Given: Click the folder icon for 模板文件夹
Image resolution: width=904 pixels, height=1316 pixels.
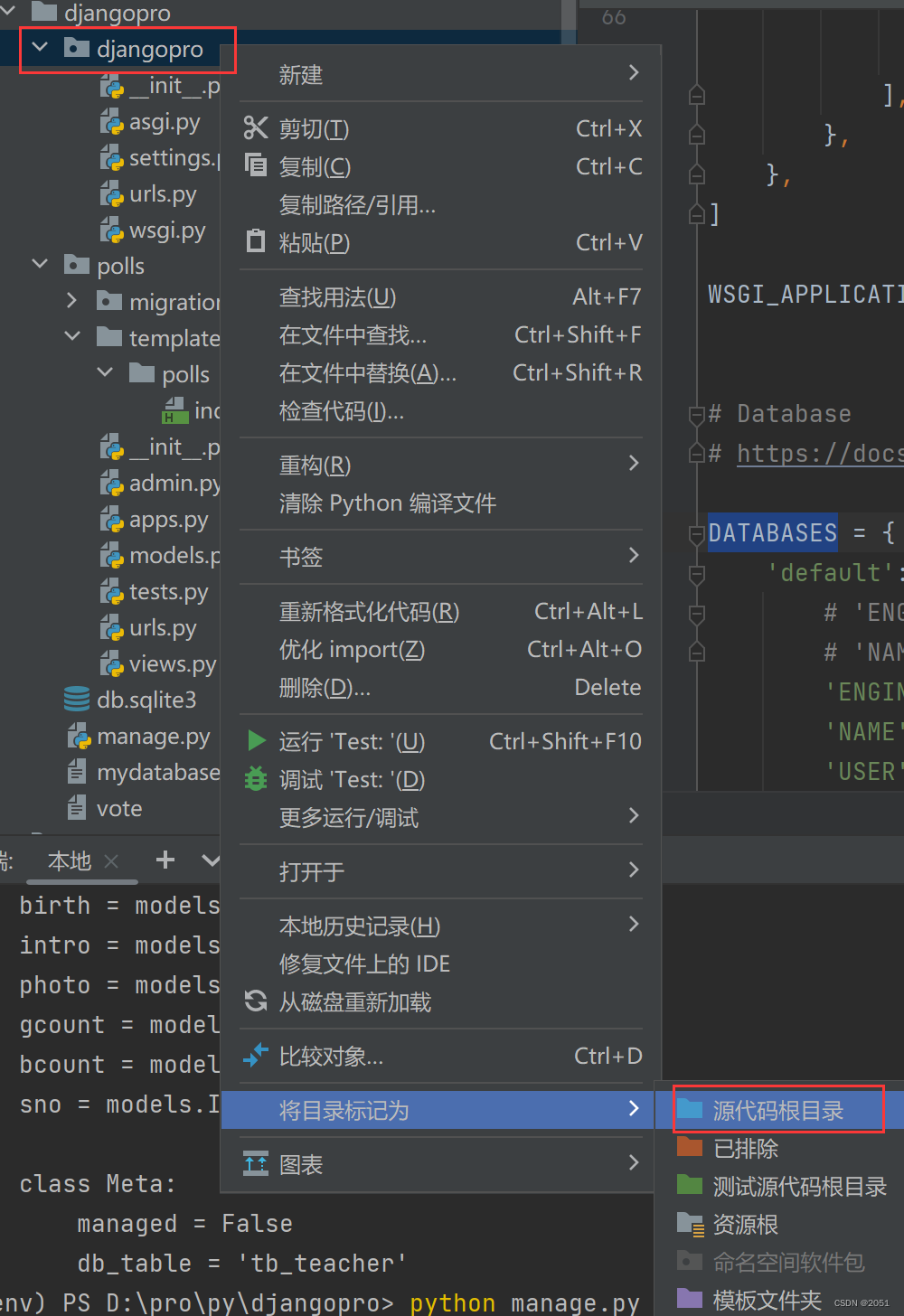Looking at the screenshot, I should click(690, 1299).
